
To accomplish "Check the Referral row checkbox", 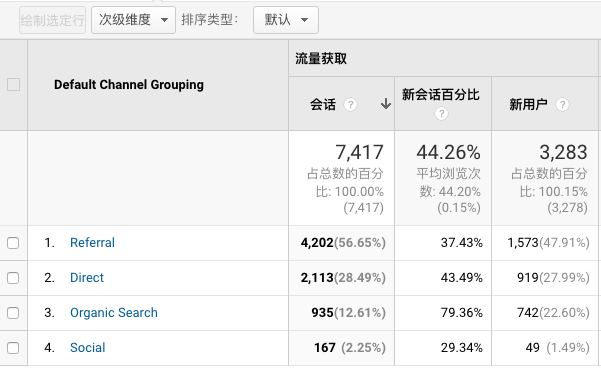I will [13, 243].
